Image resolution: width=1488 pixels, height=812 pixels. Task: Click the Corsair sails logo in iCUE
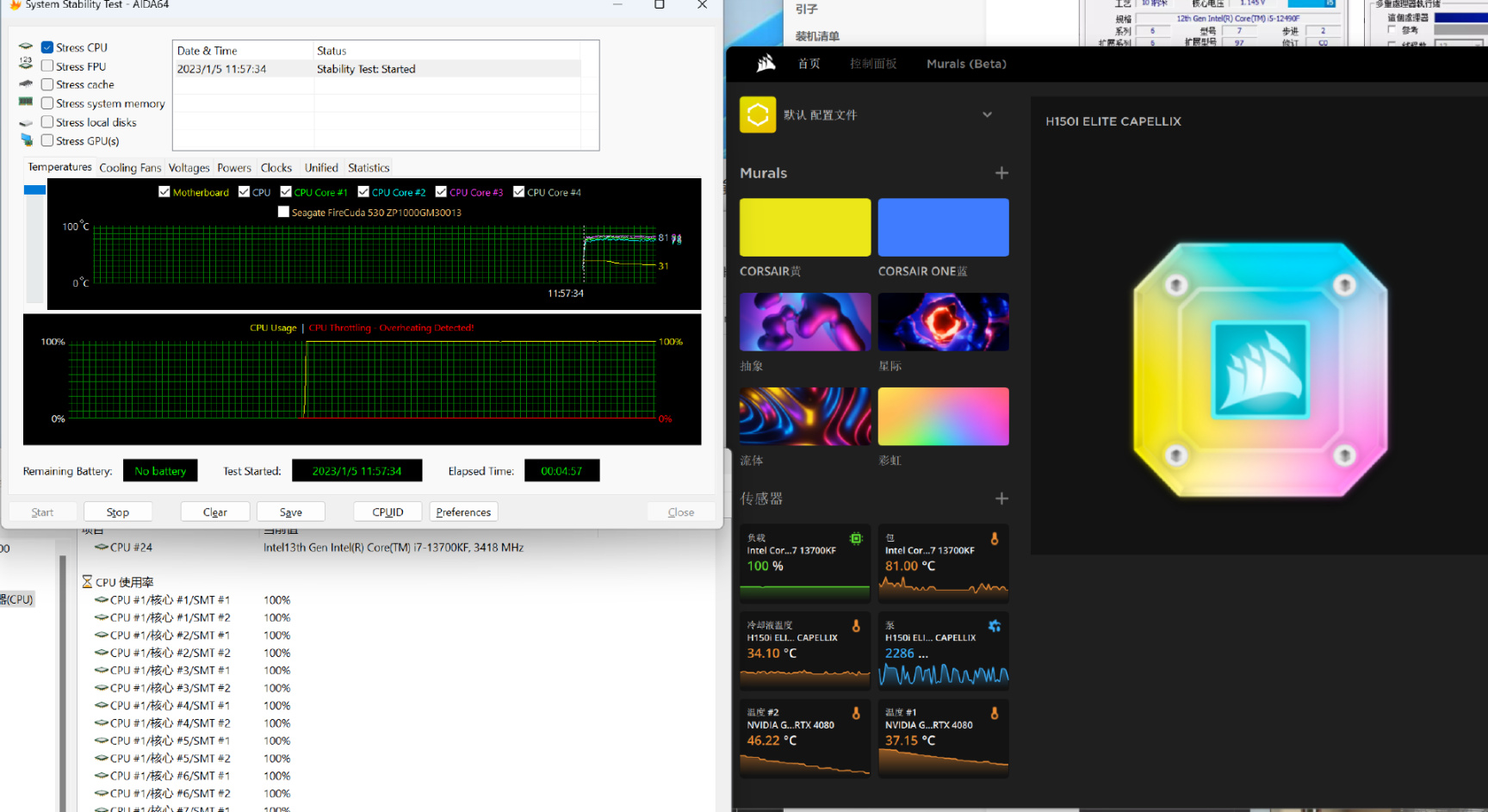[x=766, y=63]
